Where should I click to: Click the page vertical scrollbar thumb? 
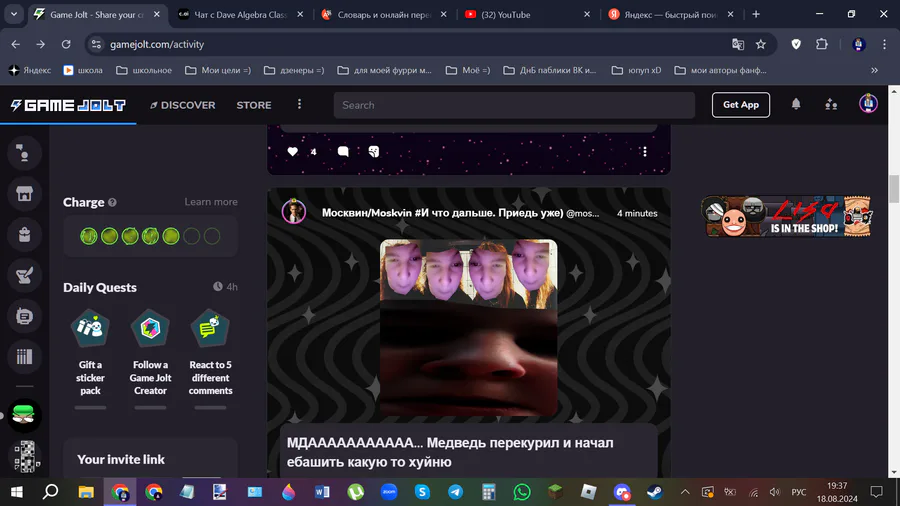[x=894, y=189]
